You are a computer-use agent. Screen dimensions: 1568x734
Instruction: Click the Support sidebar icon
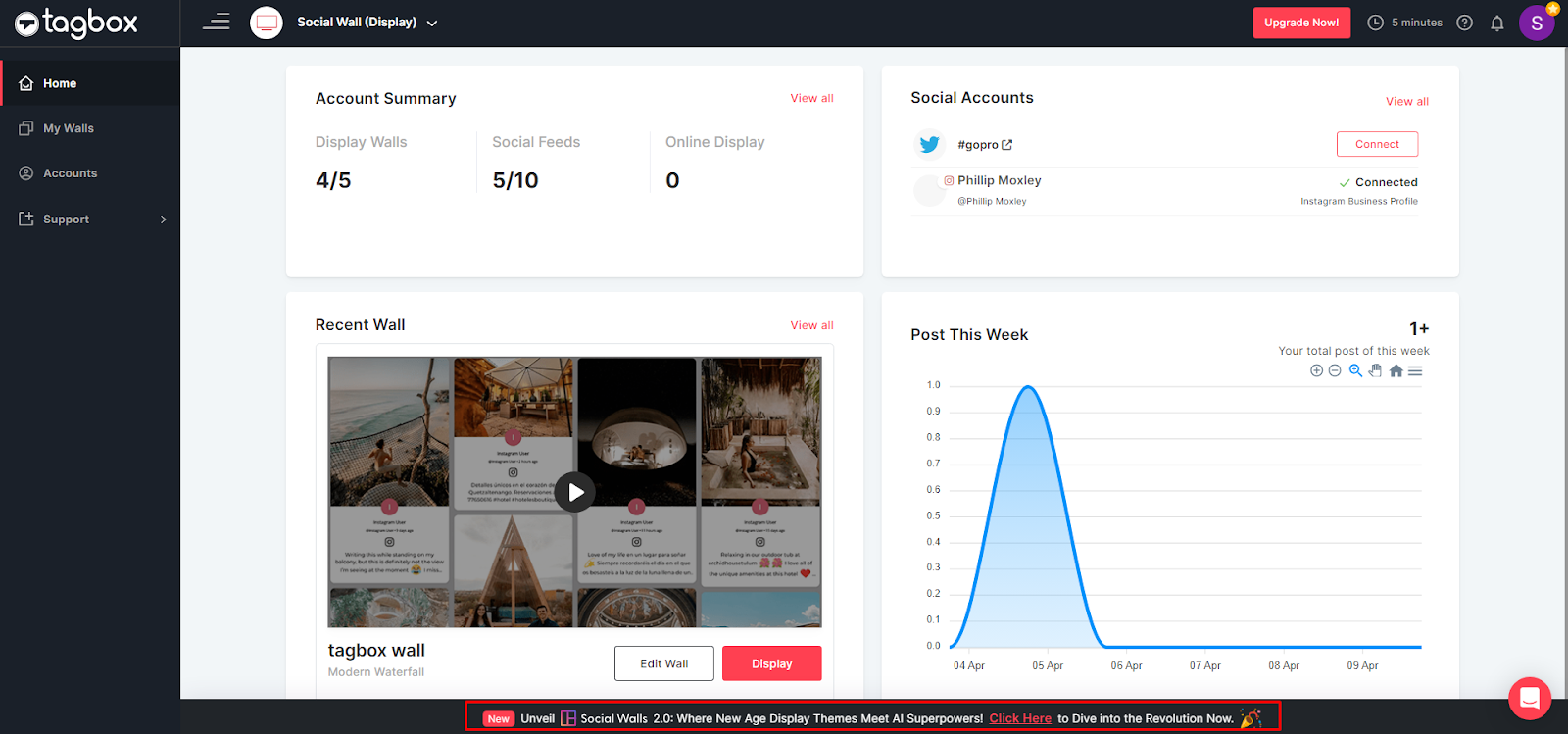pos(26,219)
